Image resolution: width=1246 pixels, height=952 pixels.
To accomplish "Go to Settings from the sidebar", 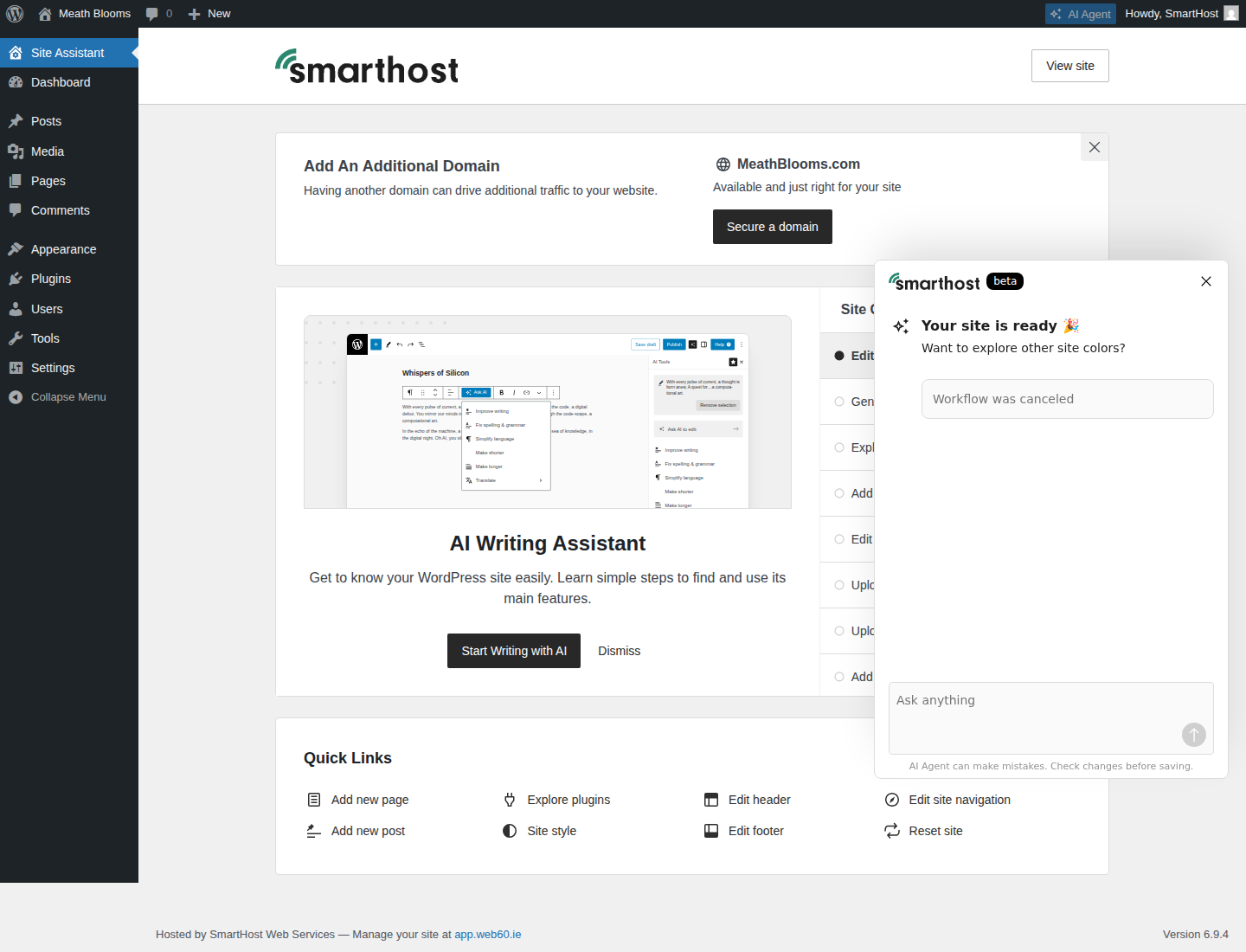I will click(x=52, y=368).
